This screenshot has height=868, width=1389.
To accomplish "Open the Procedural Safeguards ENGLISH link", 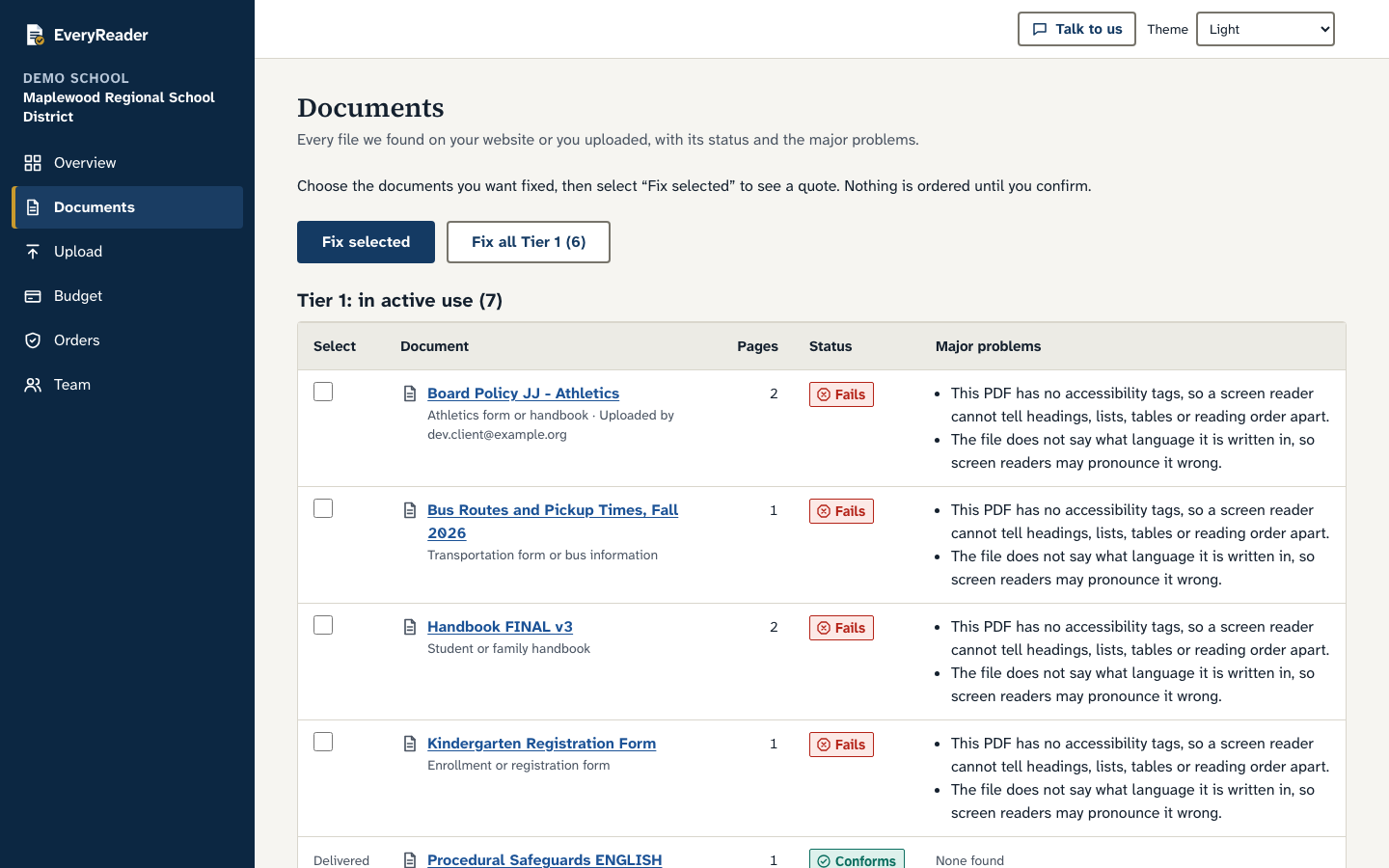I will click(x=545, y=859).
